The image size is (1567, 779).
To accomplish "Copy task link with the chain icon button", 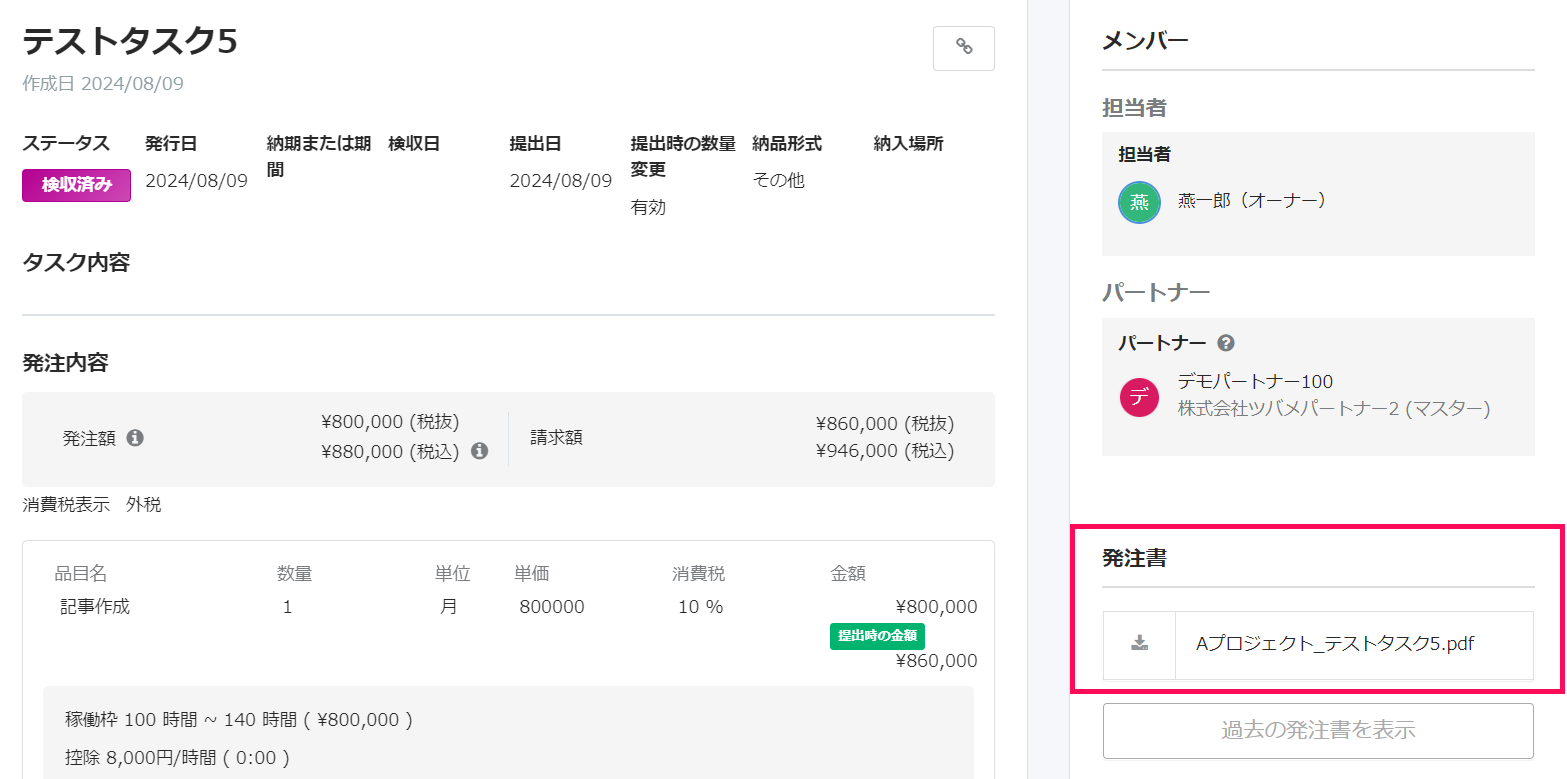I will [x=963, y=48].
